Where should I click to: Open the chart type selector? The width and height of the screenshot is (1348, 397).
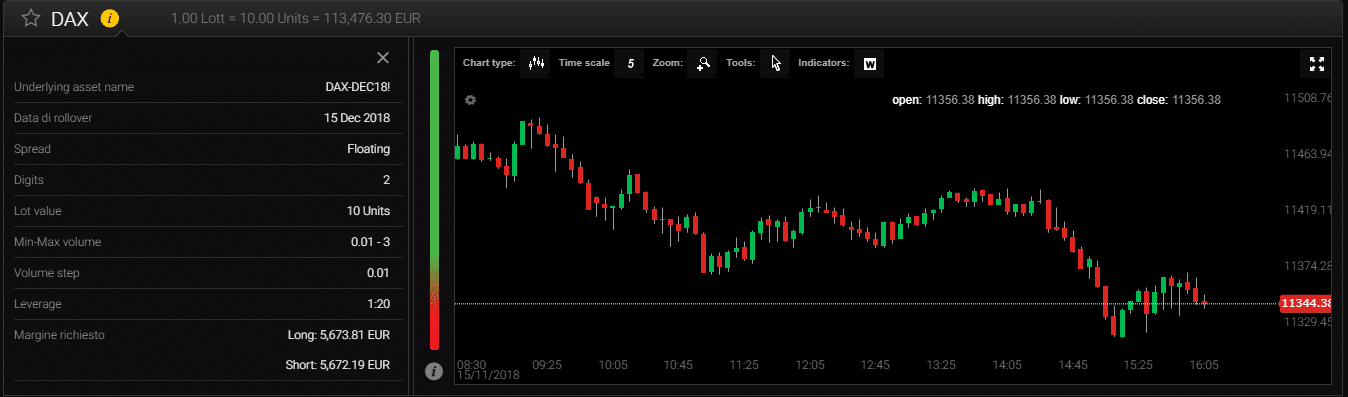(x=536, y=64)
